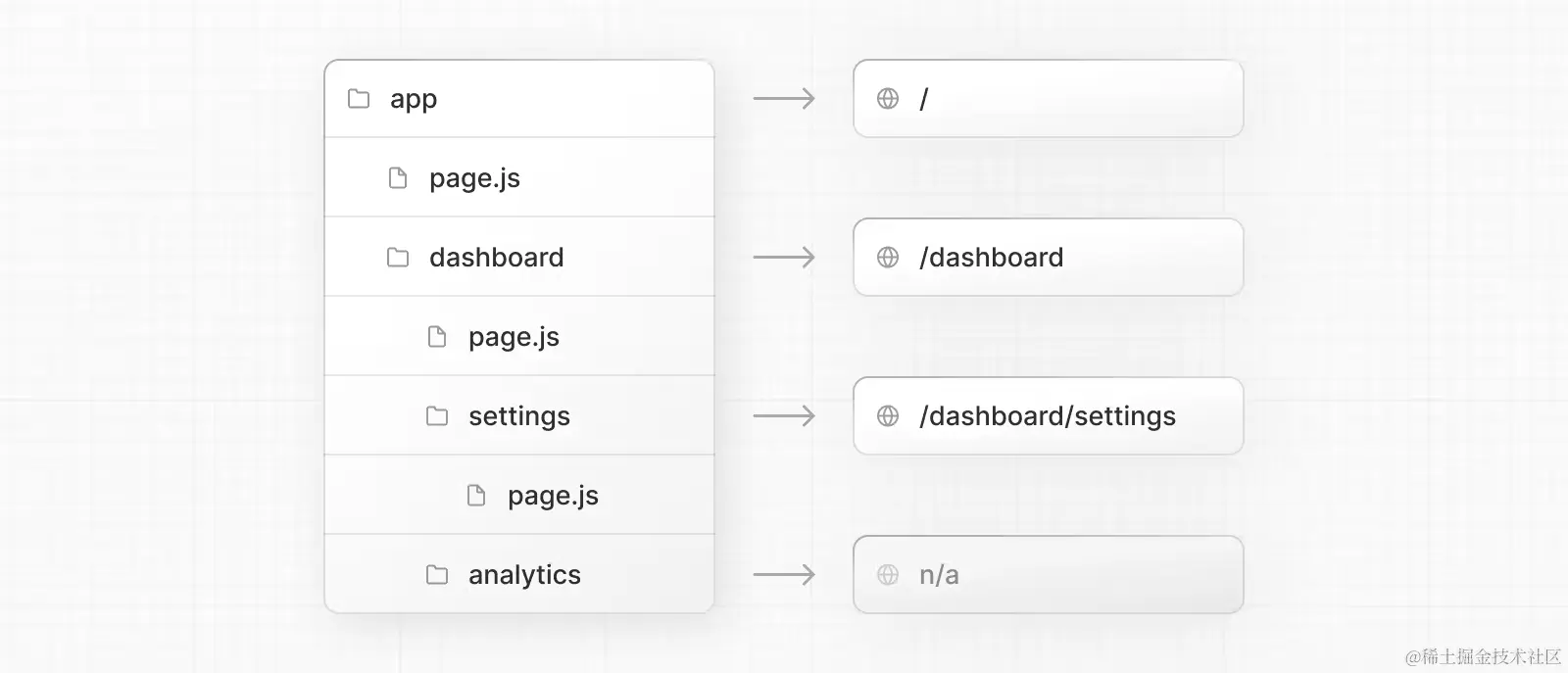The image size is (1568, 673).
Task: Click arrow from settings folder to its route
Action: (x=784, y=416)
